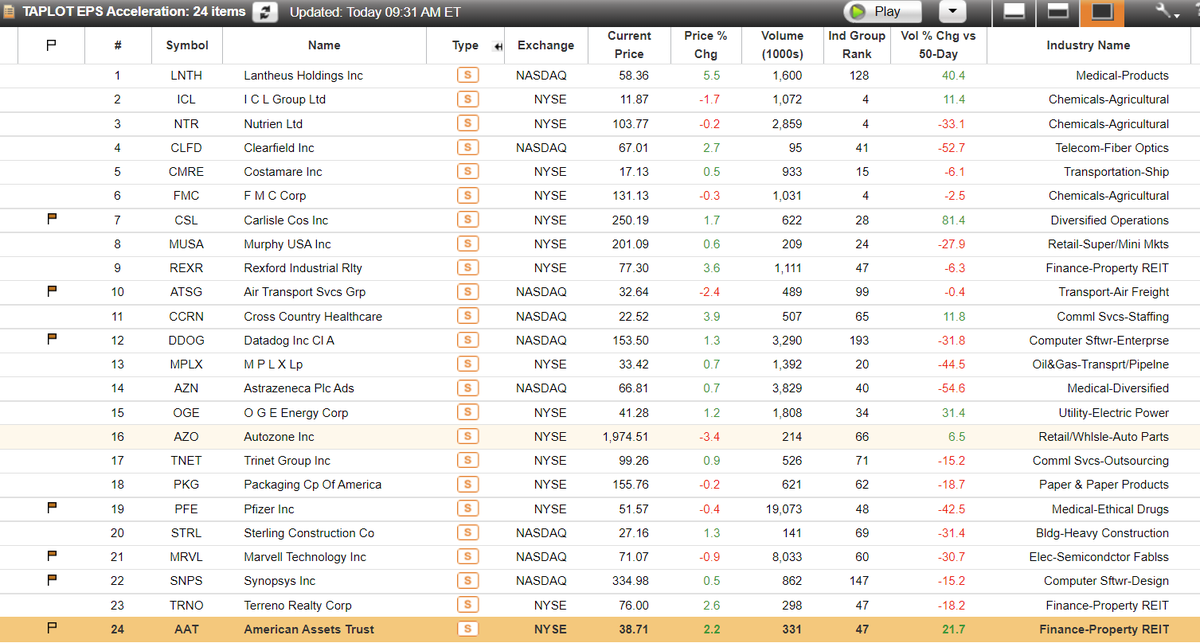This screenshot has width=1200, height=643.
Task: Sort by the Volume (1000s) header
Action: (782, 45)
